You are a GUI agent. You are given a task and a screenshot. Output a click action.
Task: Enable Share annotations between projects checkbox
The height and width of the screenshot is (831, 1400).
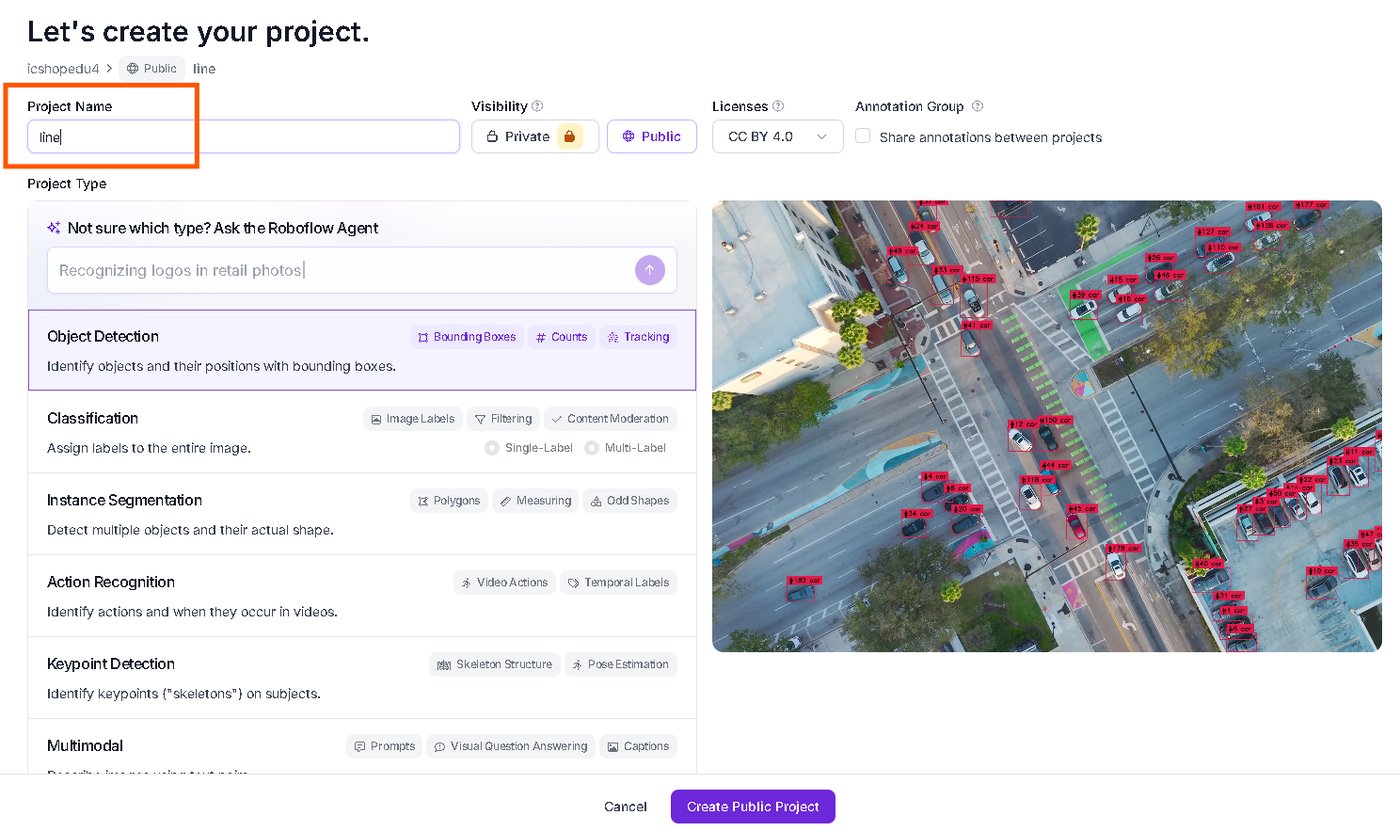click(x=863, y=136)
